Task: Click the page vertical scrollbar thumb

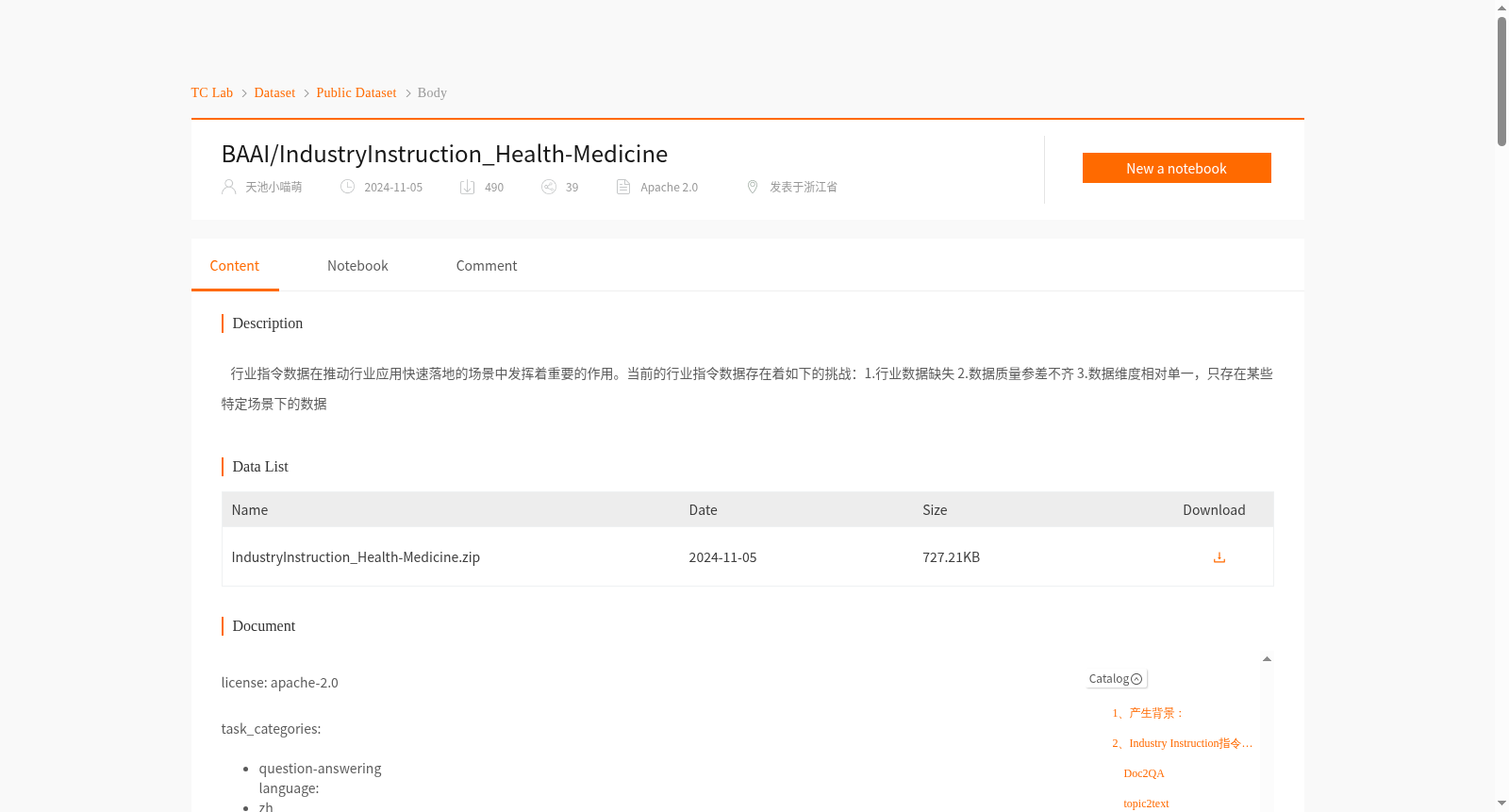Action: (1501, 81)
